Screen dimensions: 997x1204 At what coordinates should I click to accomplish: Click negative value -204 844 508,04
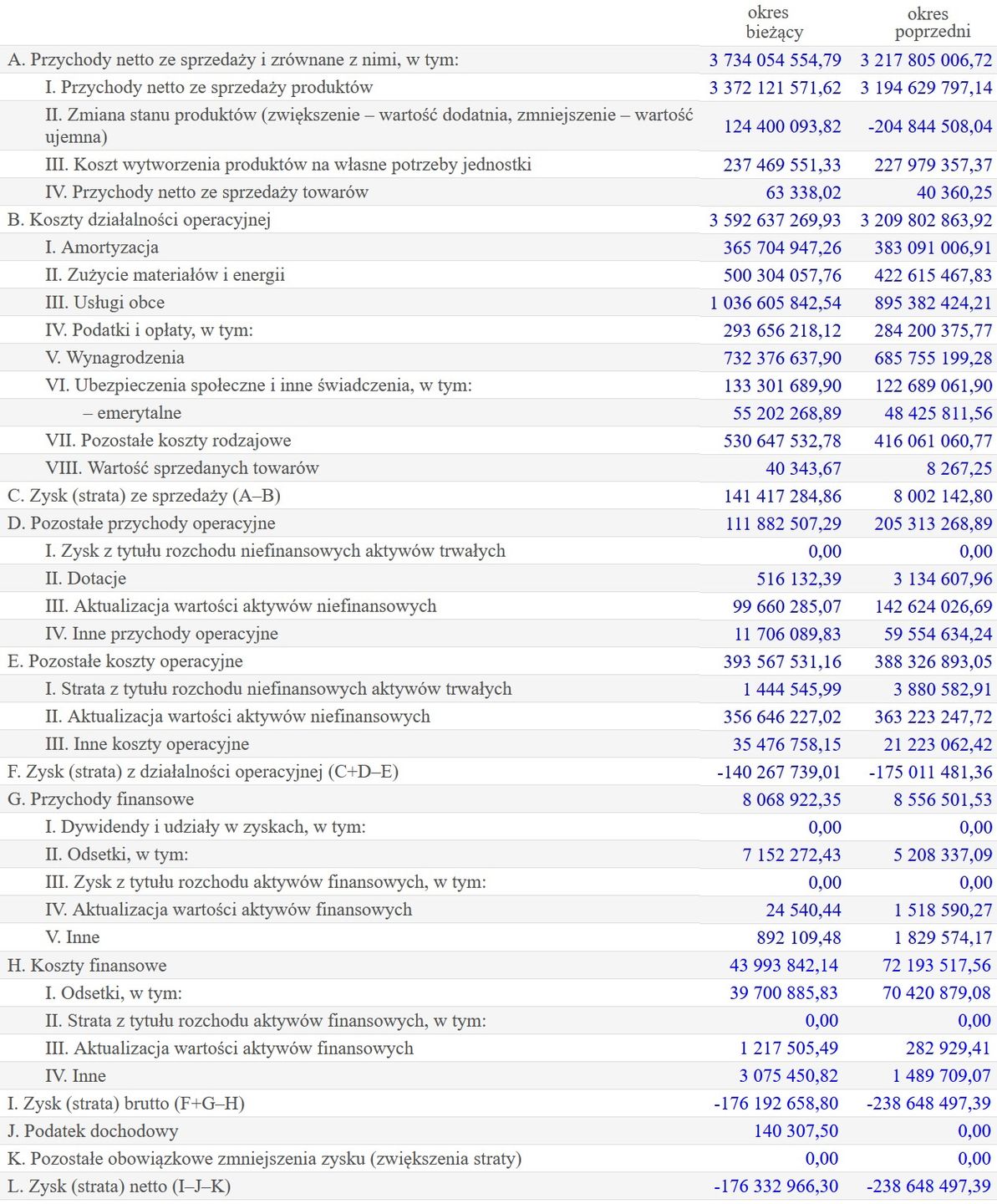[x=930, y=126]
